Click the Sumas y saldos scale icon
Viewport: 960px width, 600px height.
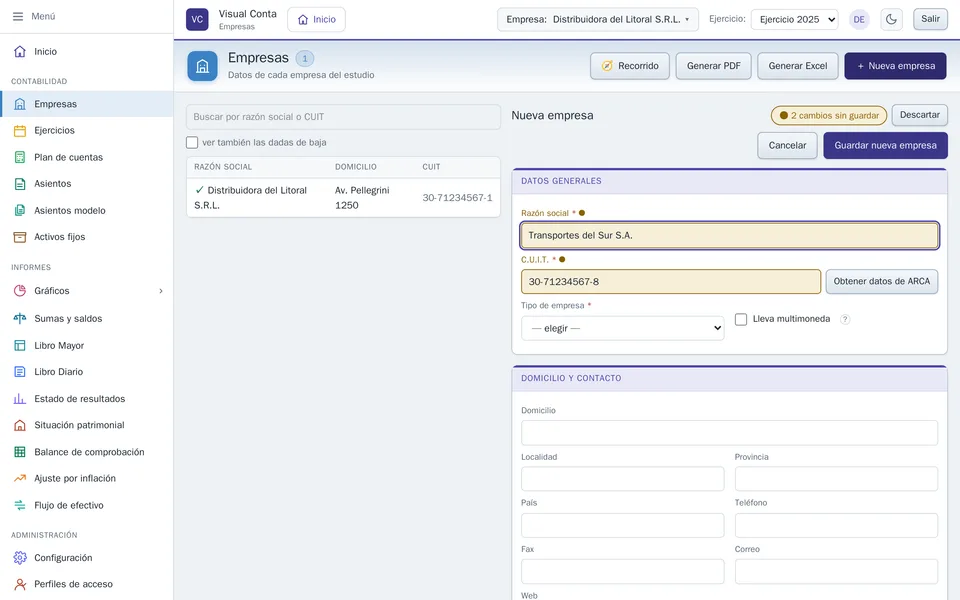click(x=20, y=318)
